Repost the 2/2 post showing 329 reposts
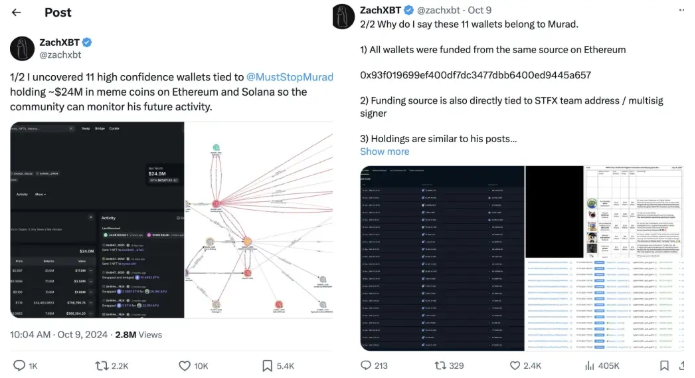The height and width of the screenshot is (378, 695). coord(440,366)
